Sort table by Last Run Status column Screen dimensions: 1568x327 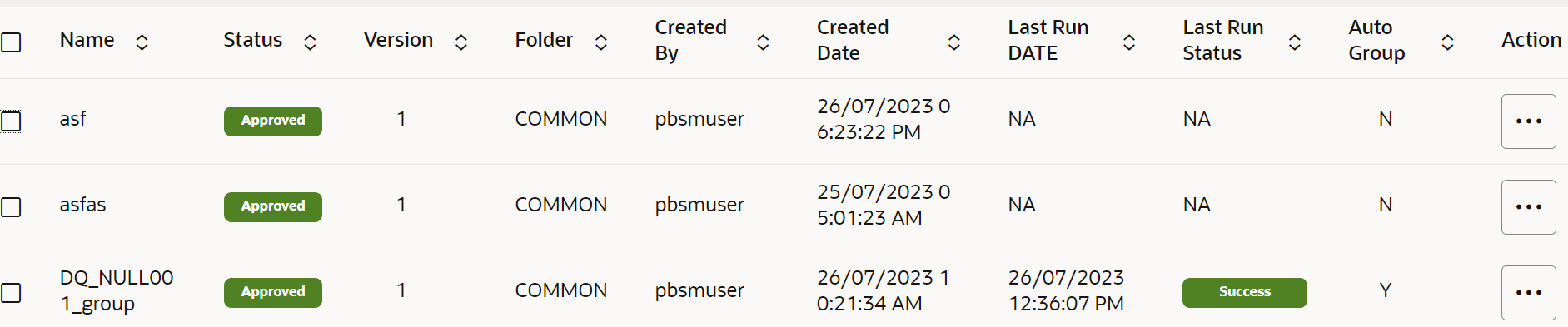pyautogui.click(x=1295, y=42)
